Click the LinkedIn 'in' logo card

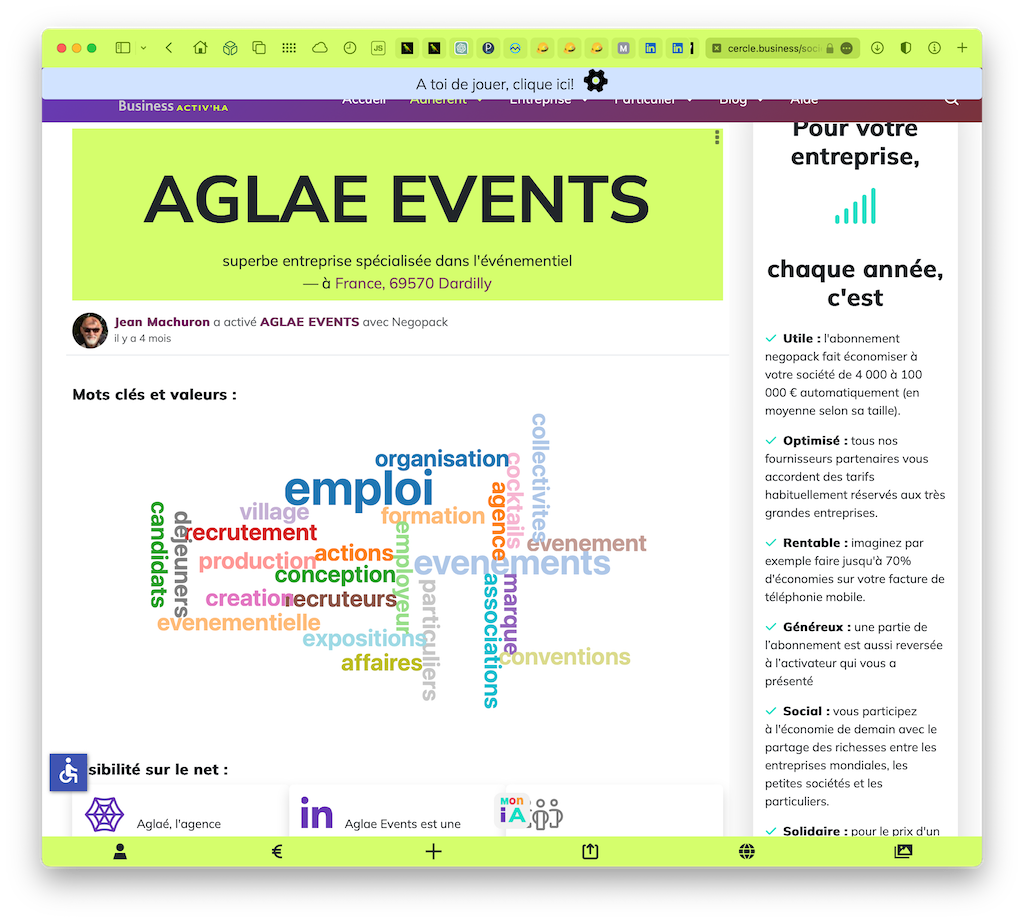pyautogui.click(x=317, y=814)
